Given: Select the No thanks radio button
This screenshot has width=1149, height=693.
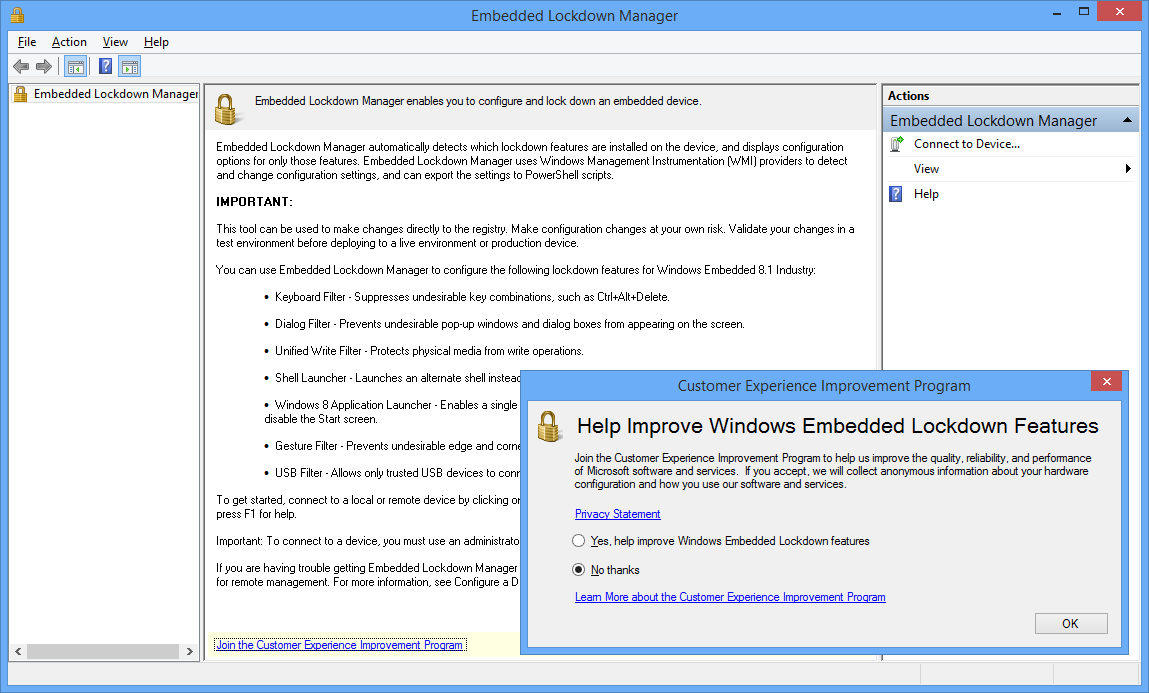Looking at the screenshot, I should 579,570.
